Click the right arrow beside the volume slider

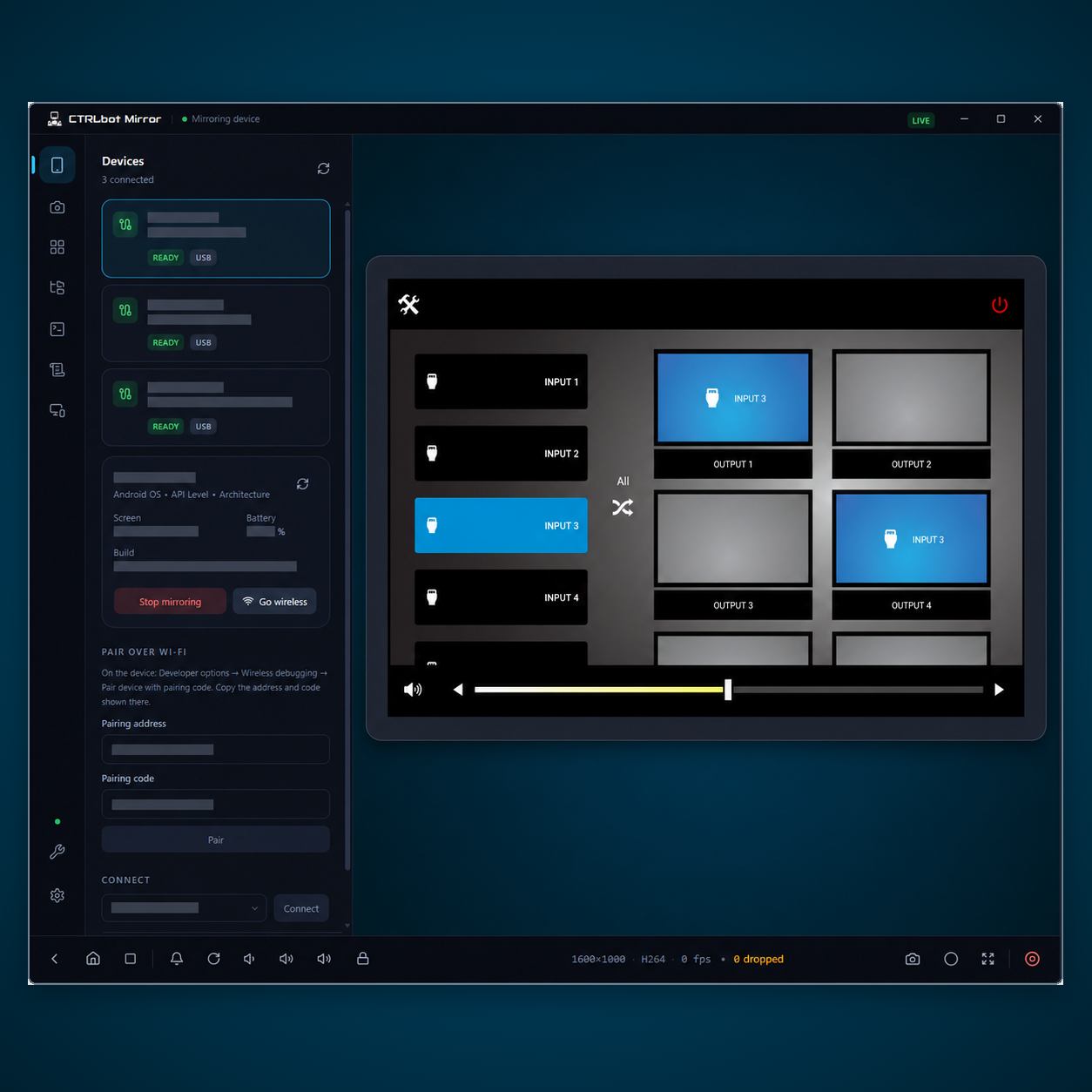[x=999, y=690]
